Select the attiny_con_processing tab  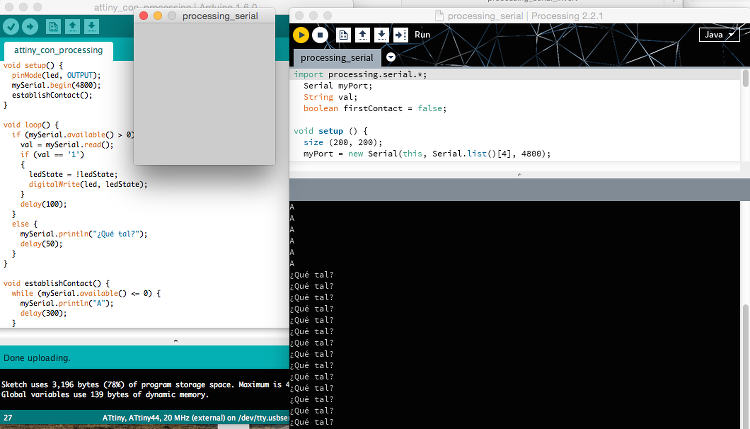[x=58, y=50]
